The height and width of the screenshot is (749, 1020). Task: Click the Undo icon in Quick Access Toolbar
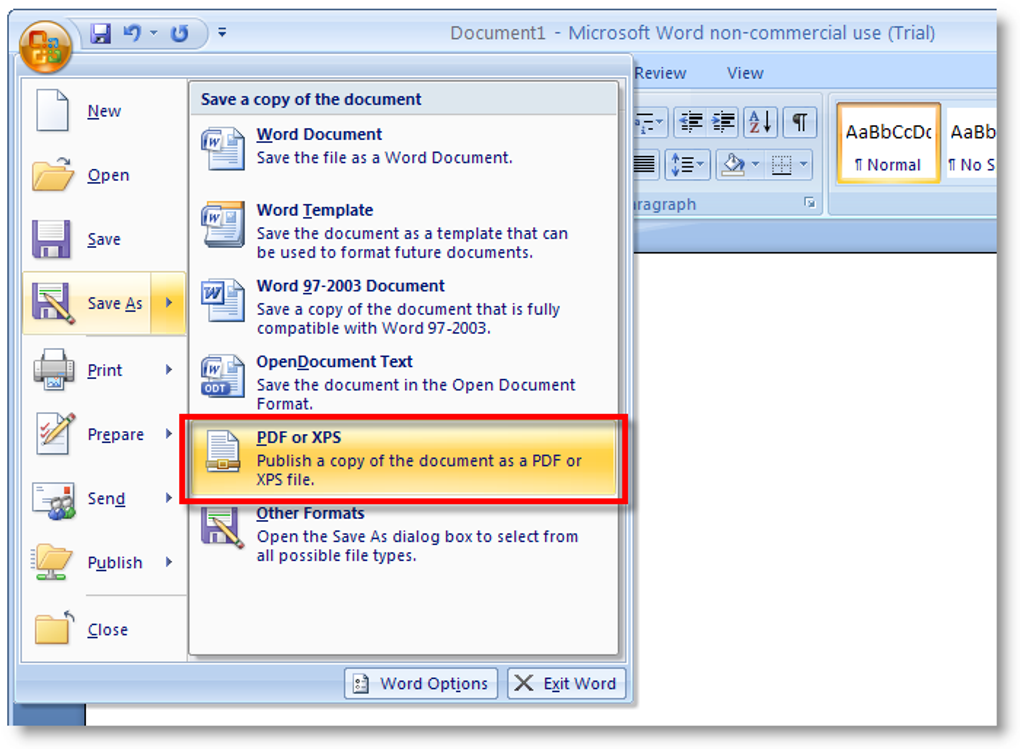pyautogui.click(x=132, y=33)
